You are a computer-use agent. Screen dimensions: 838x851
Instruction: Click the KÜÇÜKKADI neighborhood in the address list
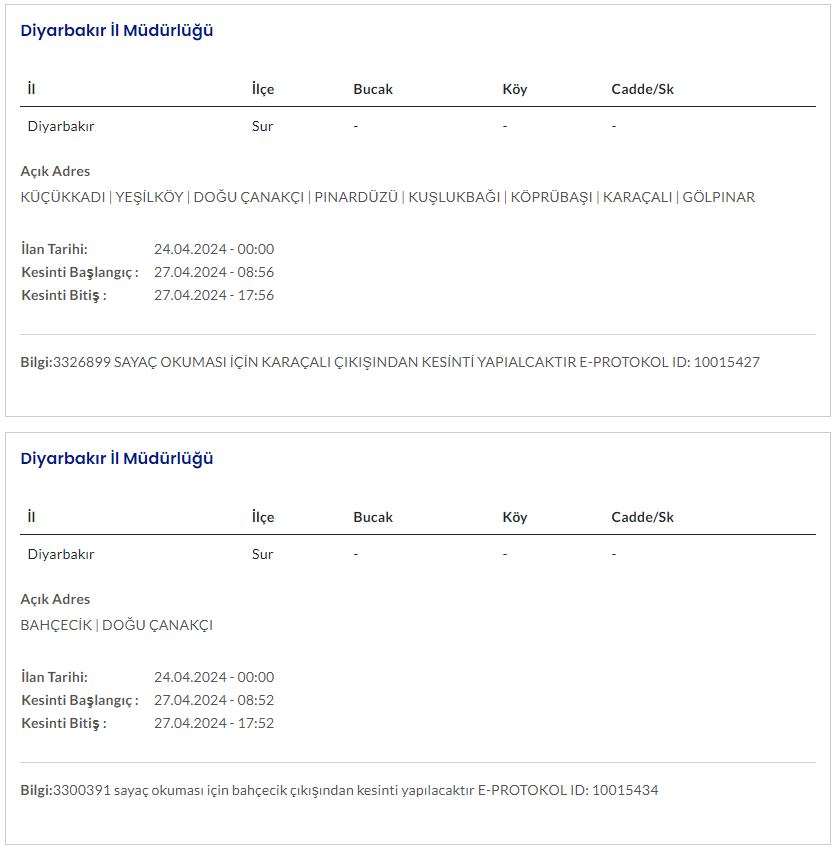[62, 197]
